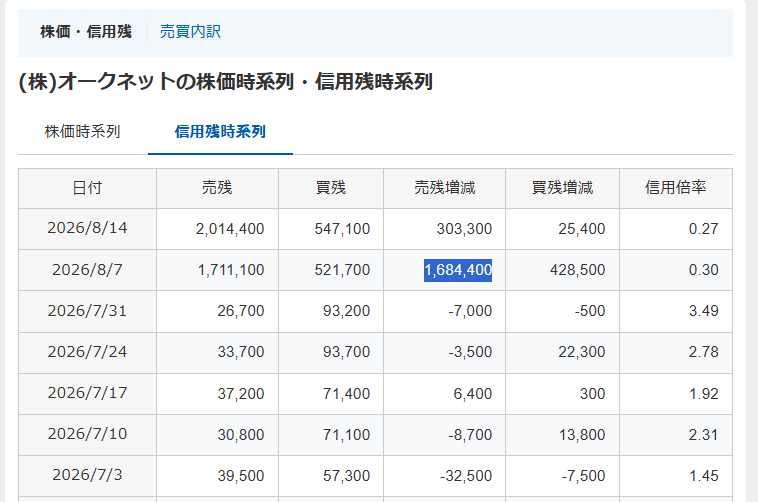Click the 買残増減 value 300

point(592,394)
